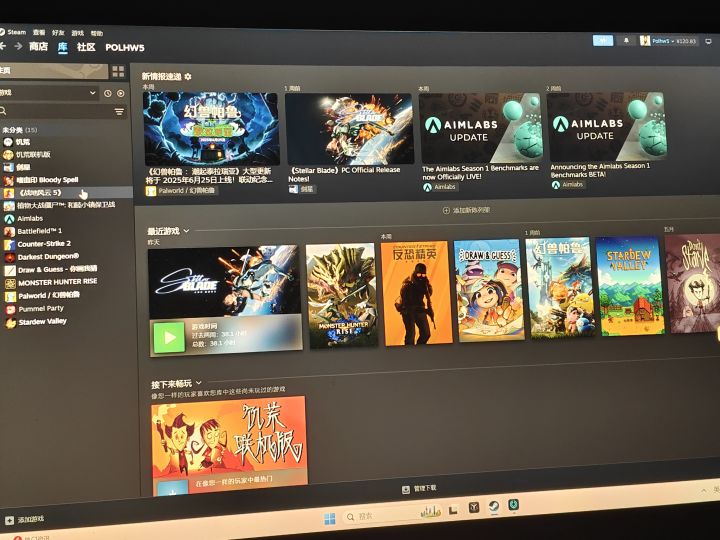Image resolution: width=720 pixels, height=540 pixels.
Task: Click the MONSTER HUNTER RISE list icon
Action: [x=10, y=283]
